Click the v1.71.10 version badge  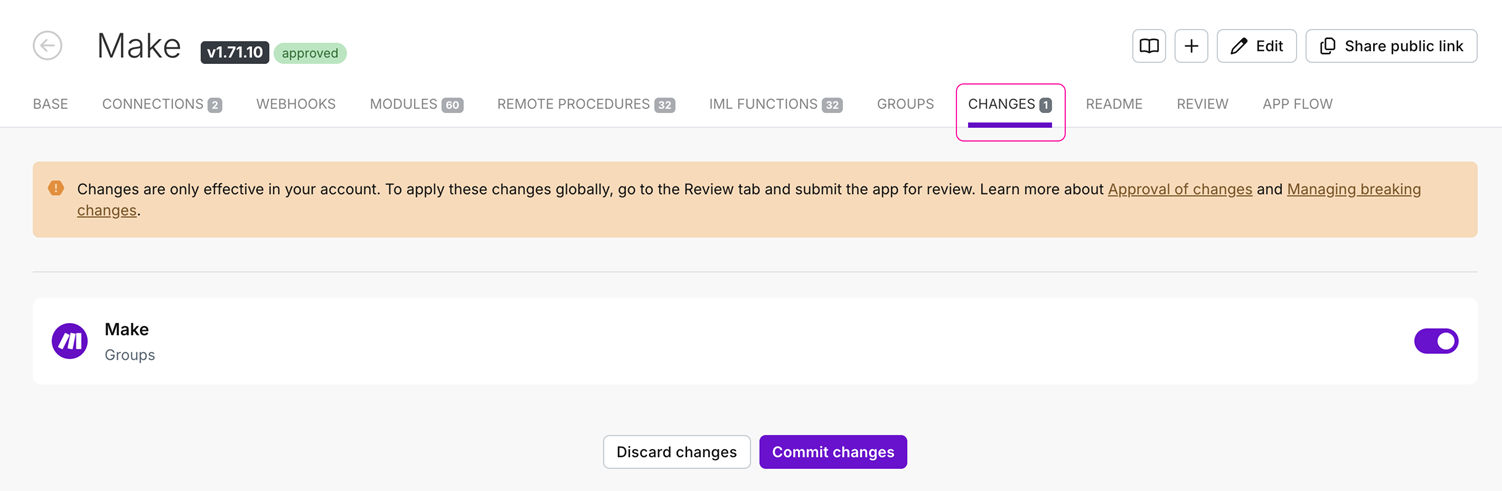pos(235,52)
